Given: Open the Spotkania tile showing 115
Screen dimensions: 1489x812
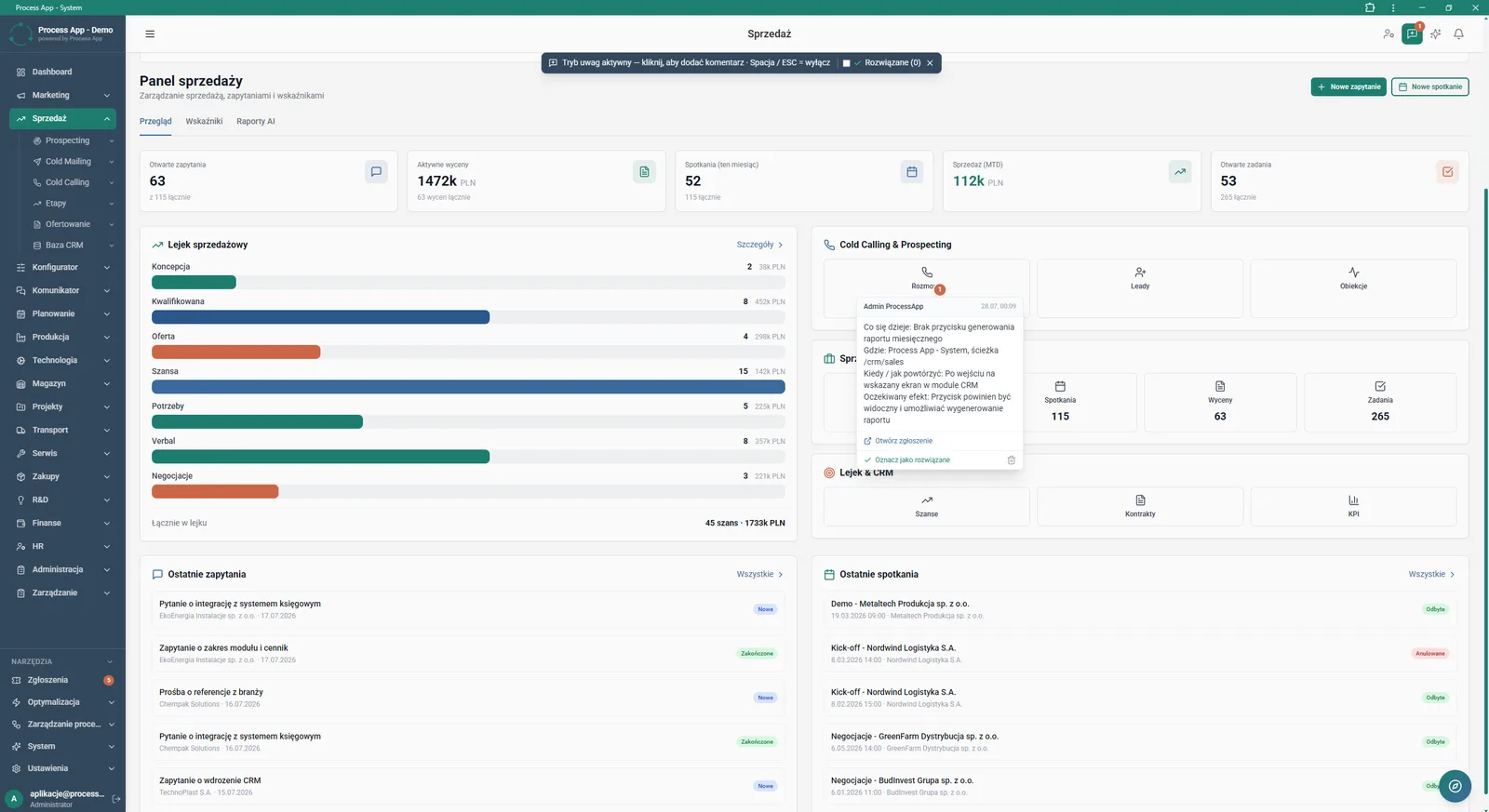Looking at the screenshot, I should [1060, 403].
